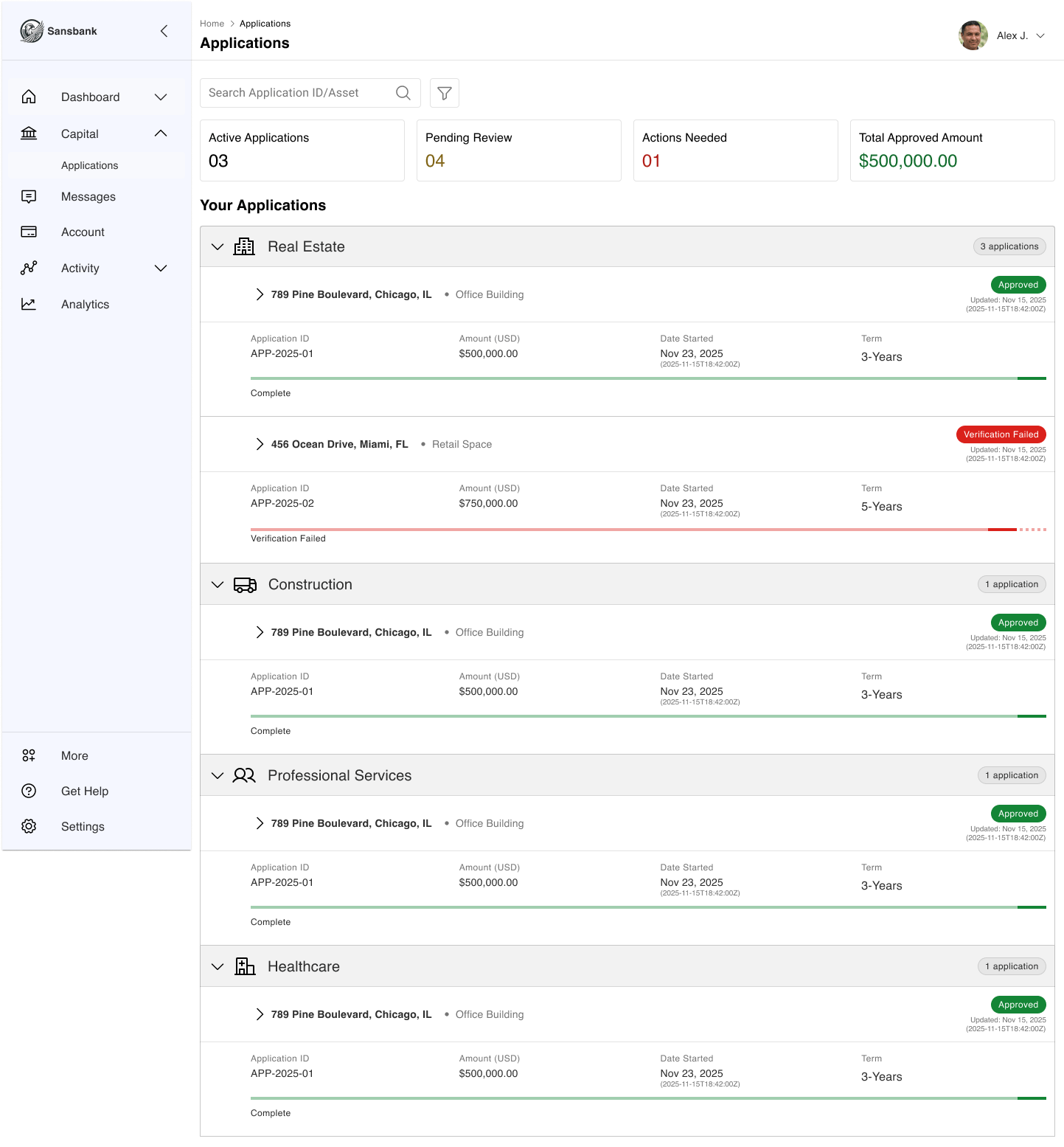Open the Alex J. account dropdown
This screenshot has height=1147, width=1064.
(1021, 35)
